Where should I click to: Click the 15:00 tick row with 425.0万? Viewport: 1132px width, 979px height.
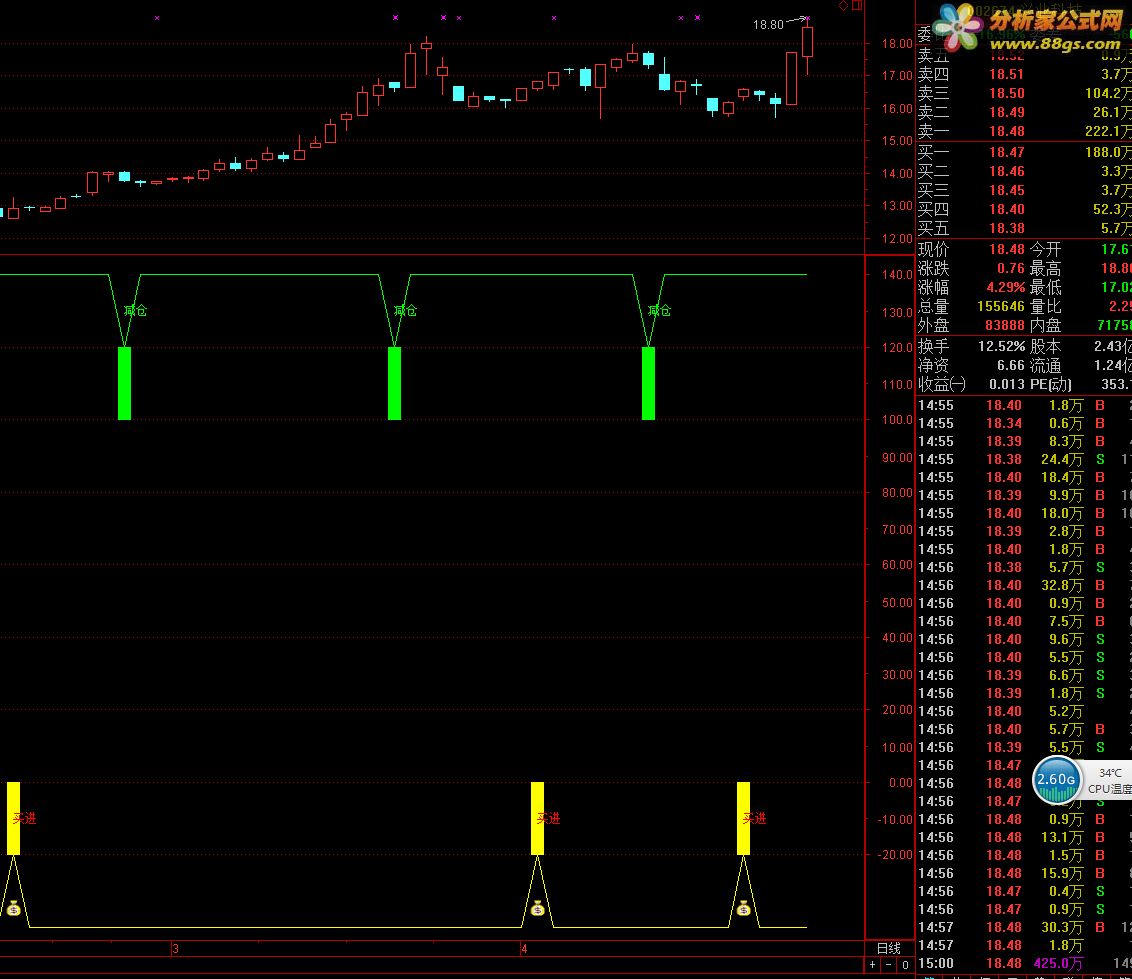click(x=1024, y=963)
